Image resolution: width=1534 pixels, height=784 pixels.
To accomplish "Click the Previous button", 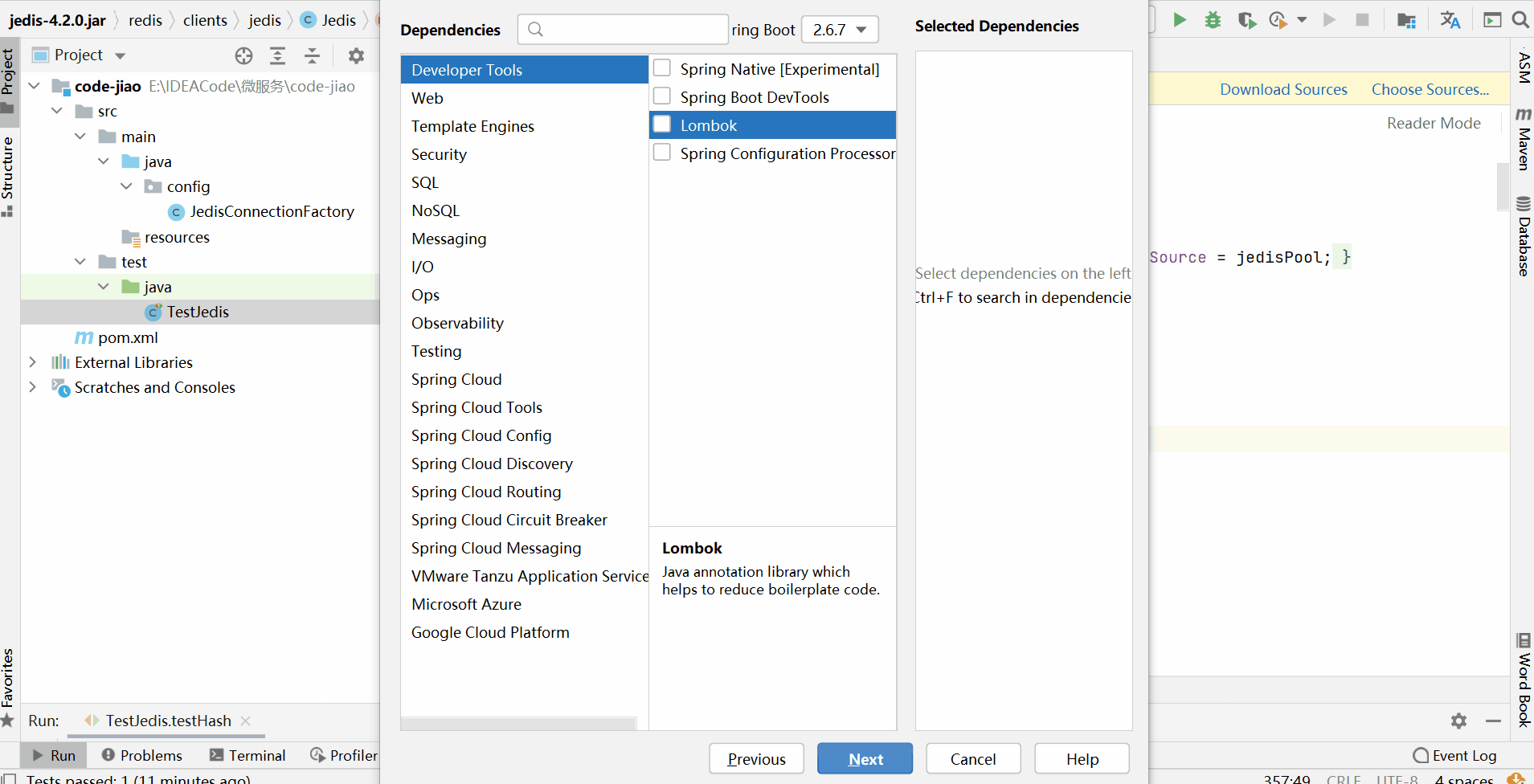I will 756,758.
